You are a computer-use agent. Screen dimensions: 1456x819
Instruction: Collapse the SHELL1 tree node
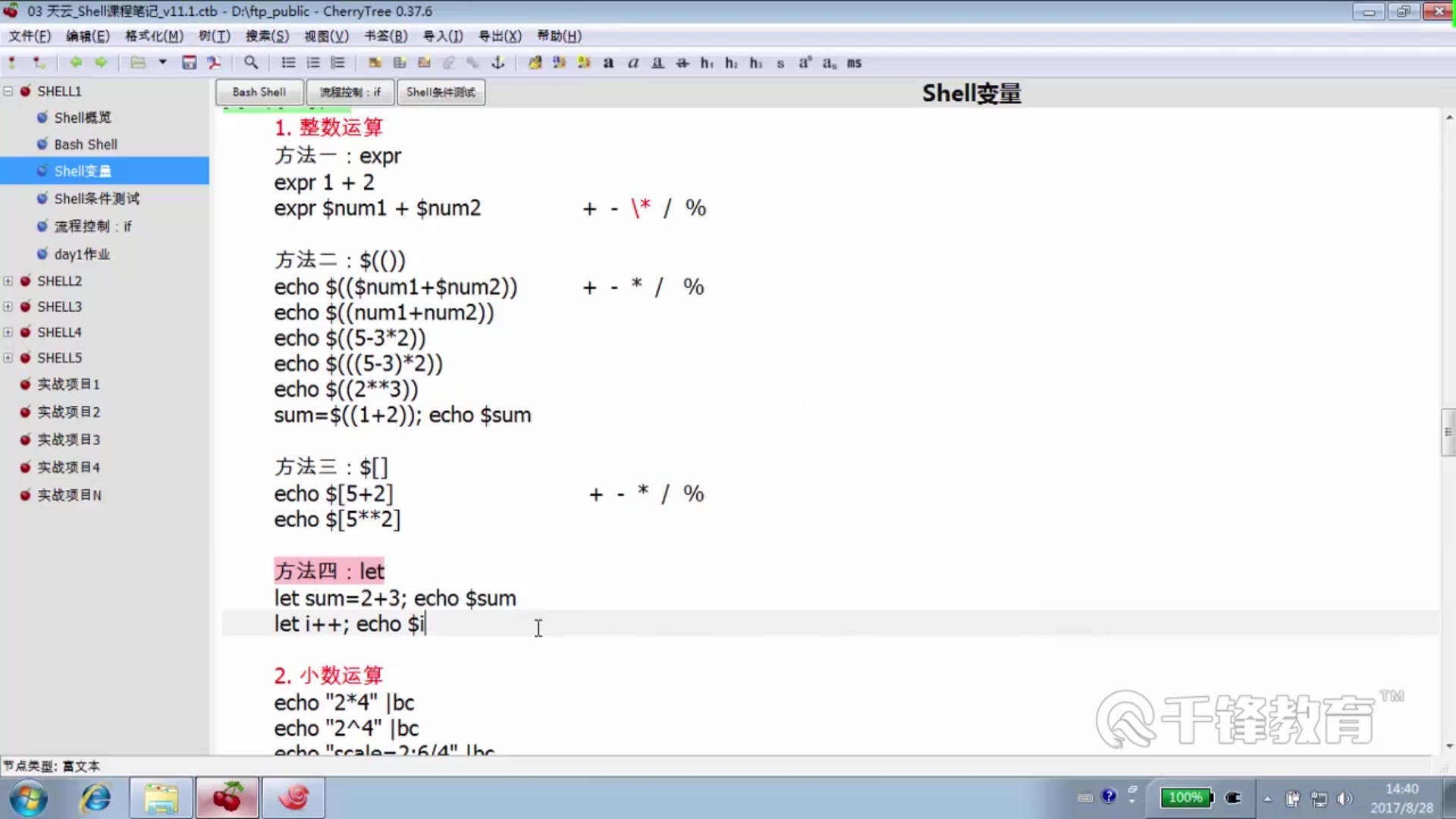click(8, 91)
